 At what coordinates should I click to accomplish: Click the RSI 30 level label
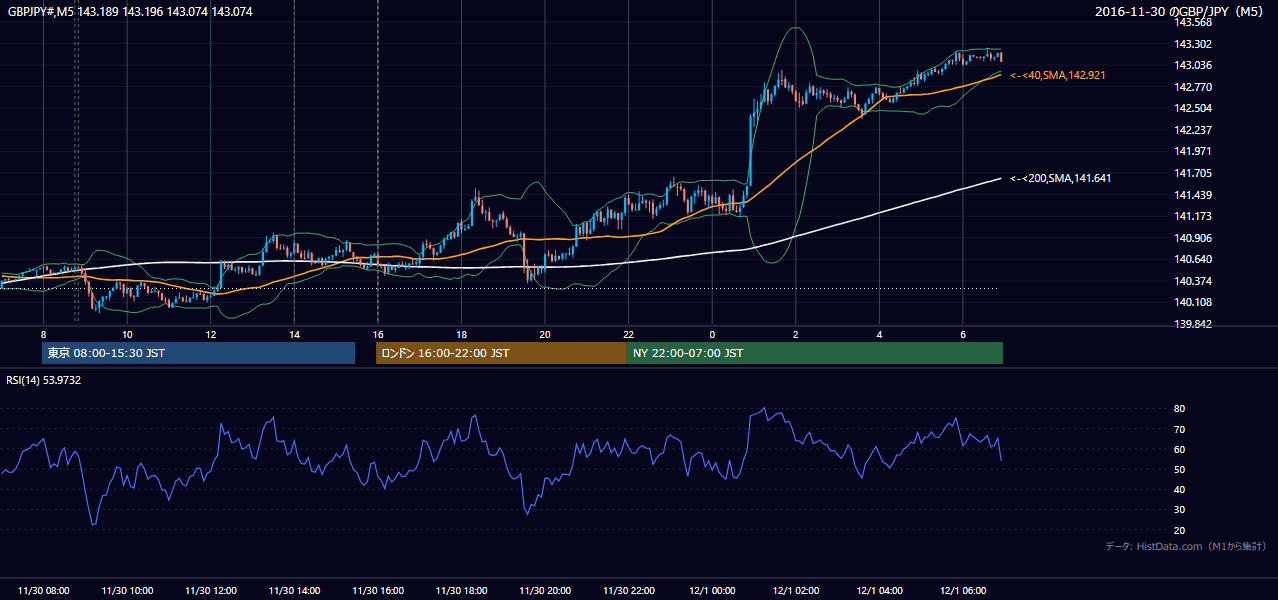pos(1180,510)
